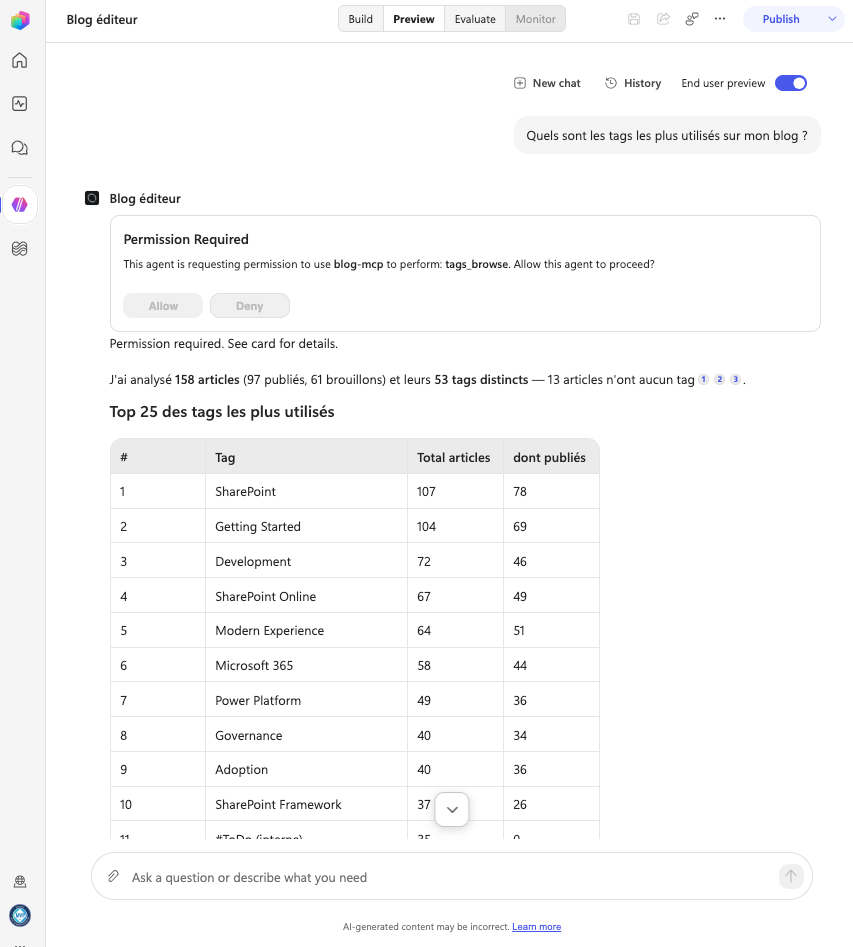
Task: Click the scroll-down chevron button
Action: (x=452, y=809)
